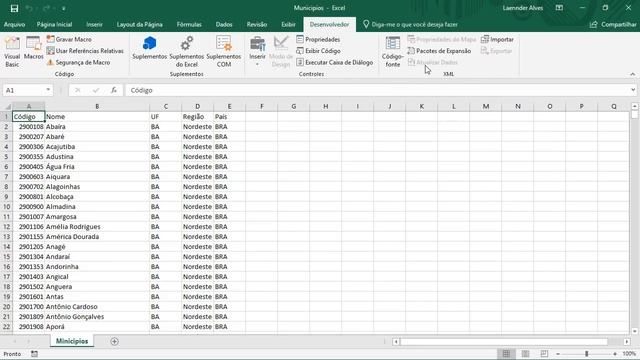Open the Visual Basic editor
Image resolution: width=640 pixels, height=360 pixels.
tap(12, 52)
